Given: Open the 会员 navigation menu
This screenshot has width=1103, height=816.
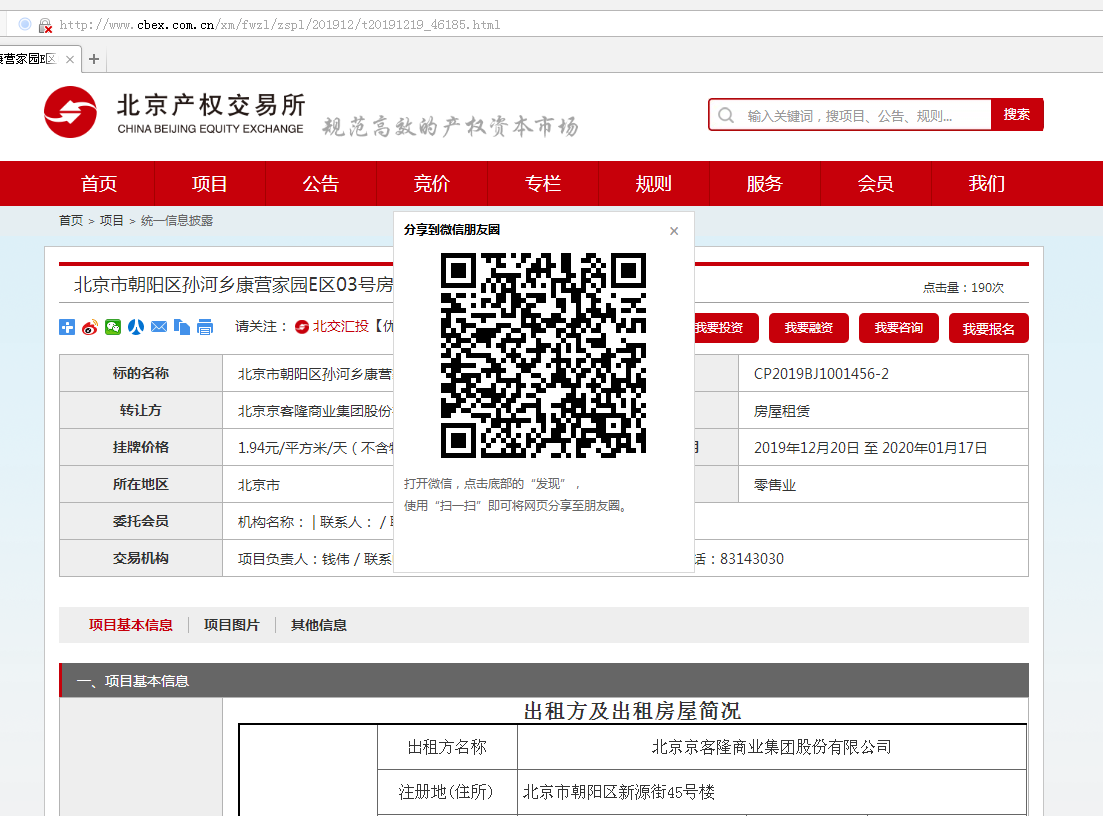Looking at the screenshot, I should [876, 184].
